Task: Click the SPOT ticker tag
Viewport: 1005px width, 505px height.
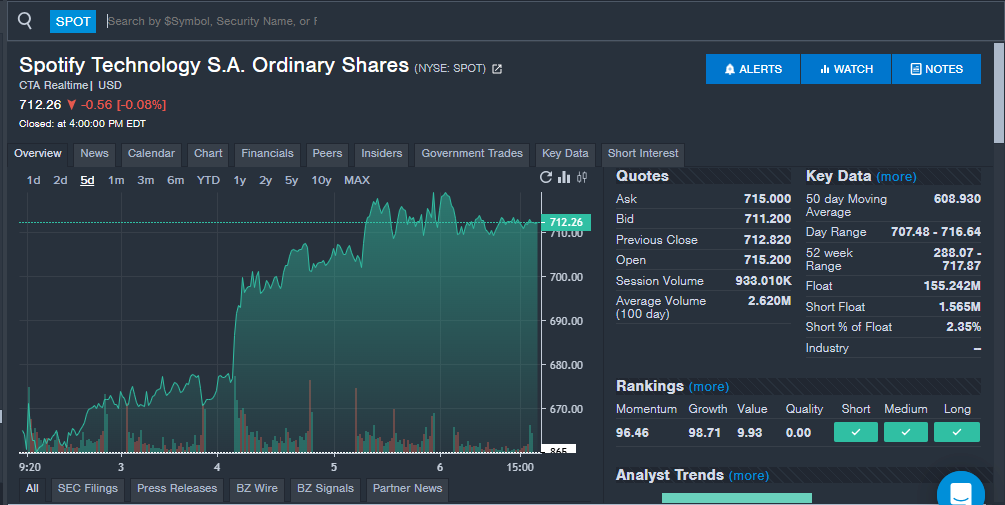Action: pos(73,21)
